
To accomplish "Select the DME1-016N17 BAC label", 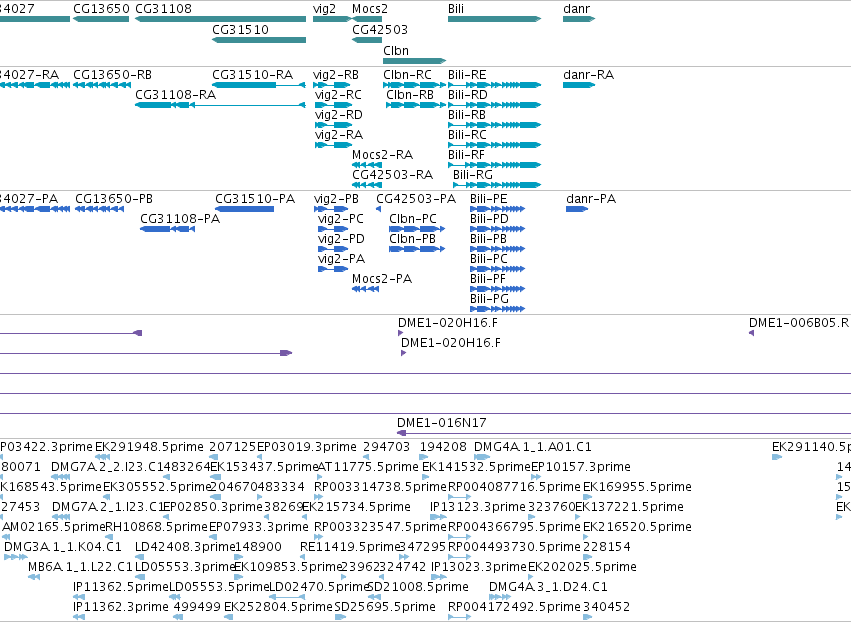I will coord(442,422).
